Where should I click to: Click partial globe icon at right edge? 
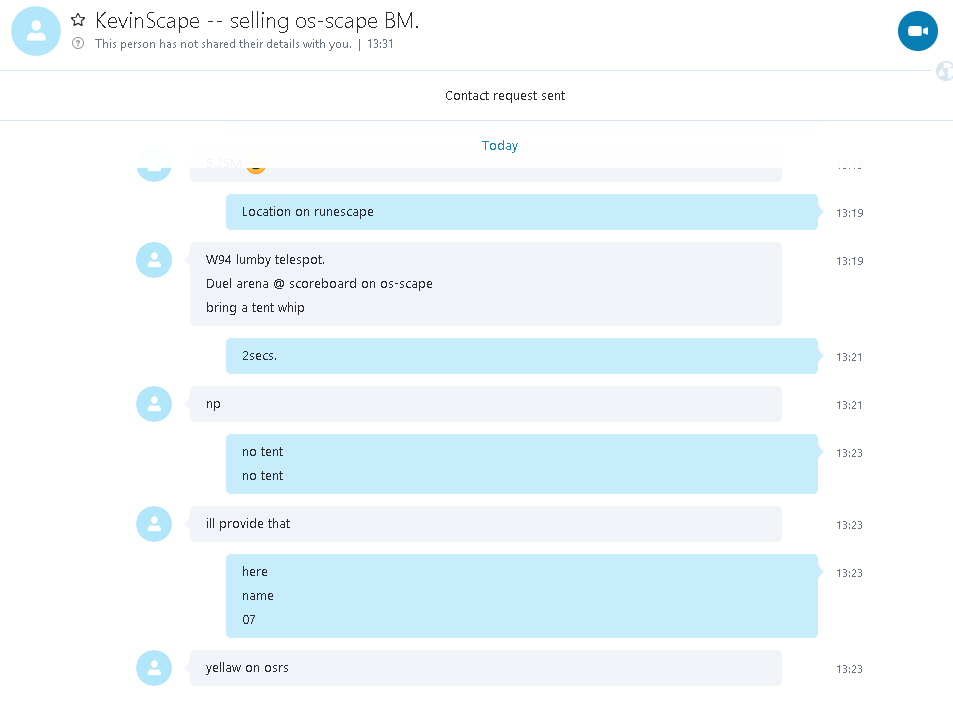944,71
